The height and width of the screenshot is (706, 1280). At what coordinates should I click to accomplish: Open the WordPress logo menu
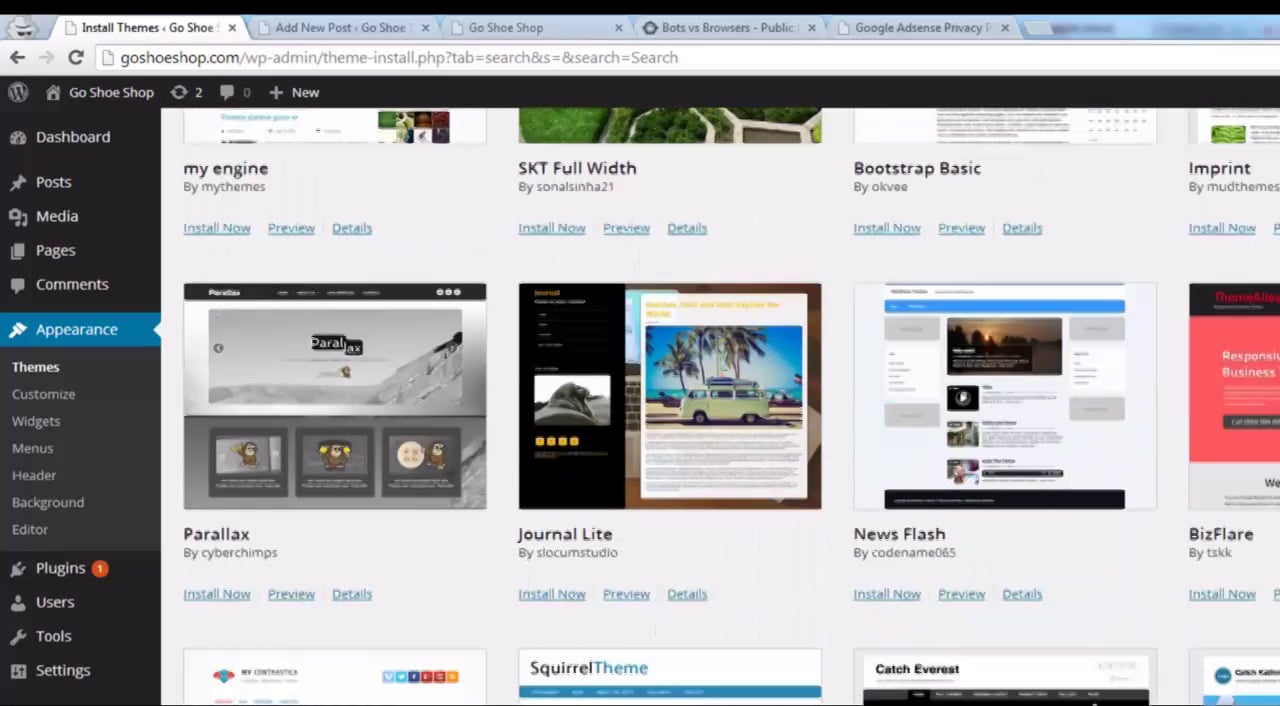coord(18,92)
